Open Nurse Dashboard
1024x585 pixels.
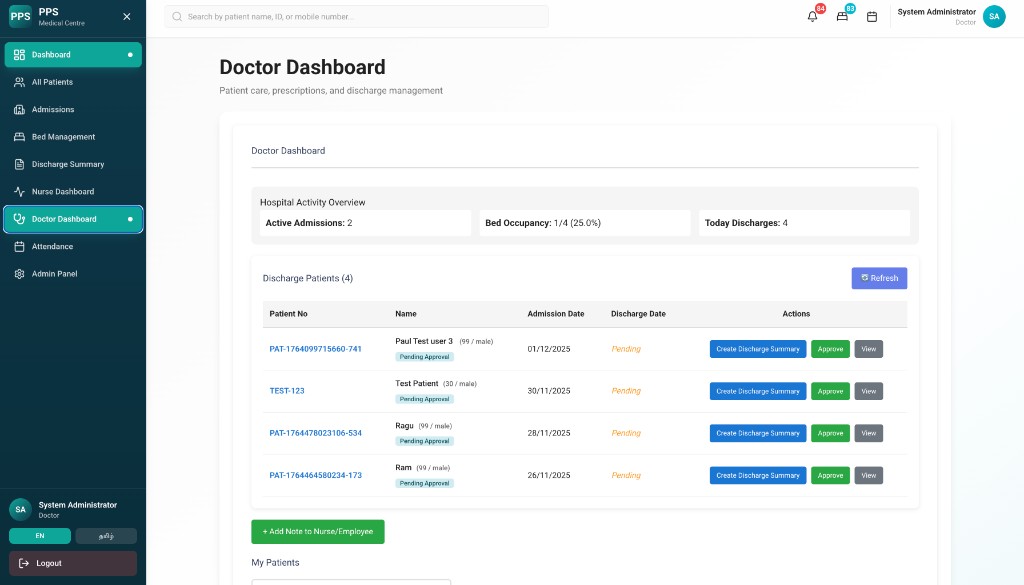tap(73, 192)
